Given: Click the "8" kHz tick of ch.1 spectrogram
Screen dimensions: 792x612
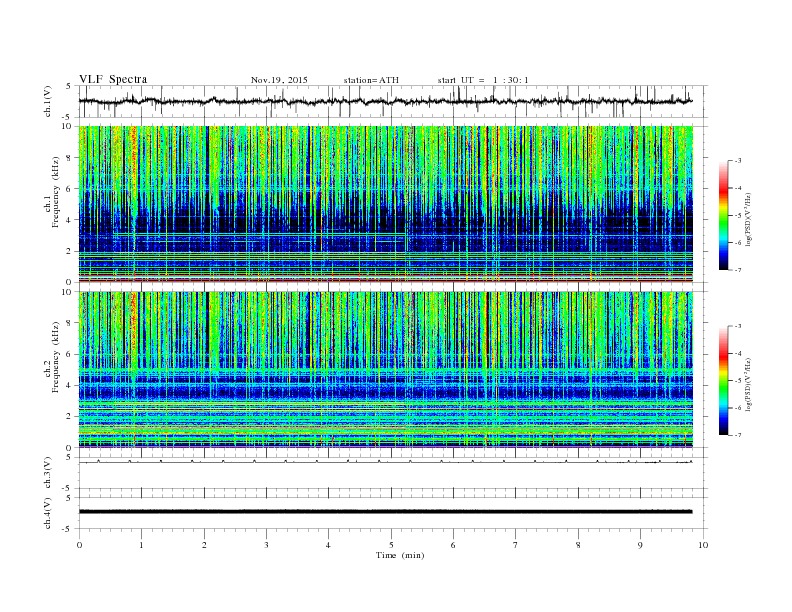Looking at the screenshot, I should coord(70,158).
